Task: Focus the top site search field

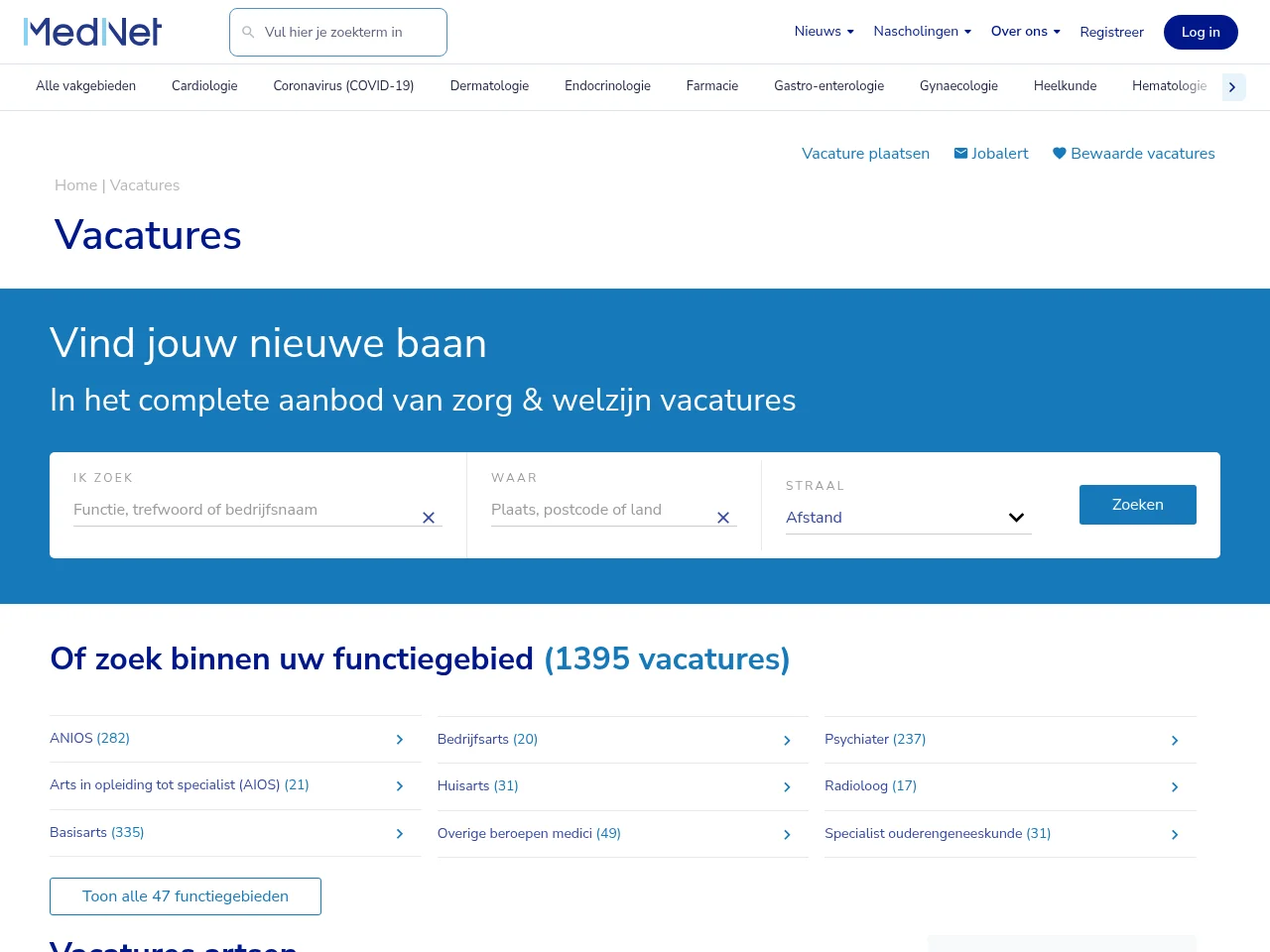Action: [x=338, y=33]
